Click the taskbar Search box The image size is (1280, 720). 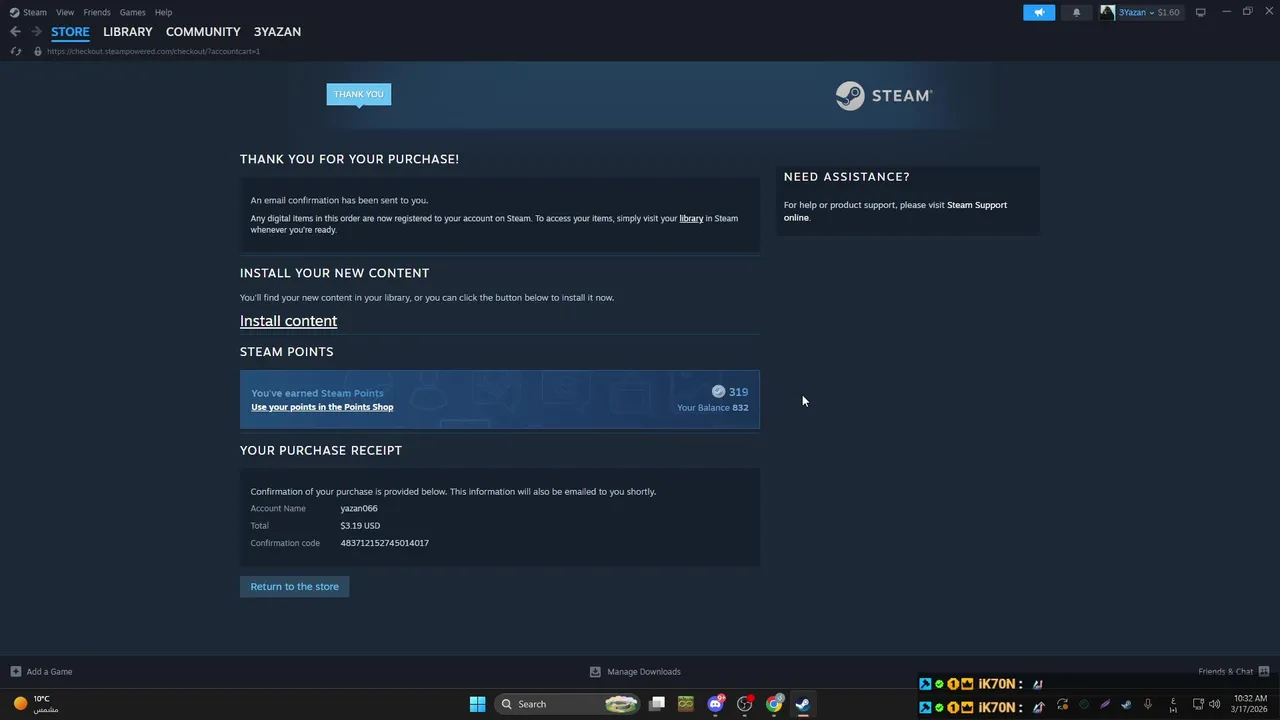click(567, 704)
